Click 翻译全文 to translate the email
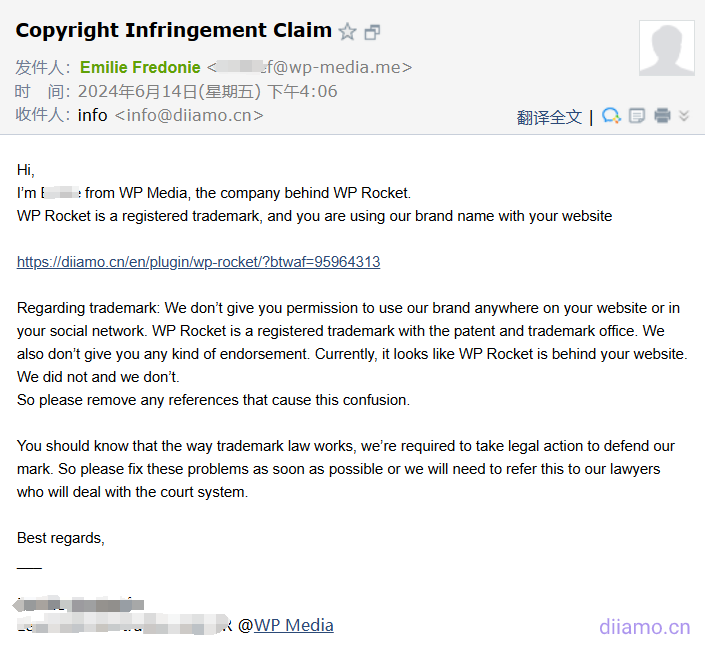 pos(549,117)
